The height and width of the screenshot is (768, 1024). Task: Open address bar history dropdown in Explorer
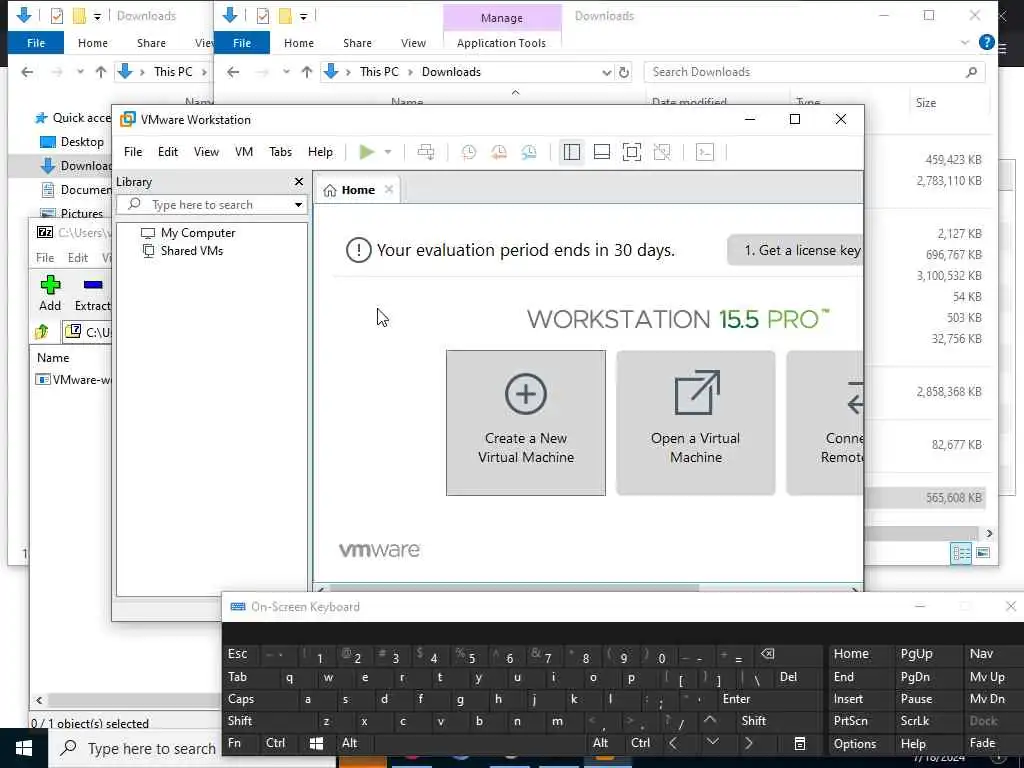coord(606,72)
